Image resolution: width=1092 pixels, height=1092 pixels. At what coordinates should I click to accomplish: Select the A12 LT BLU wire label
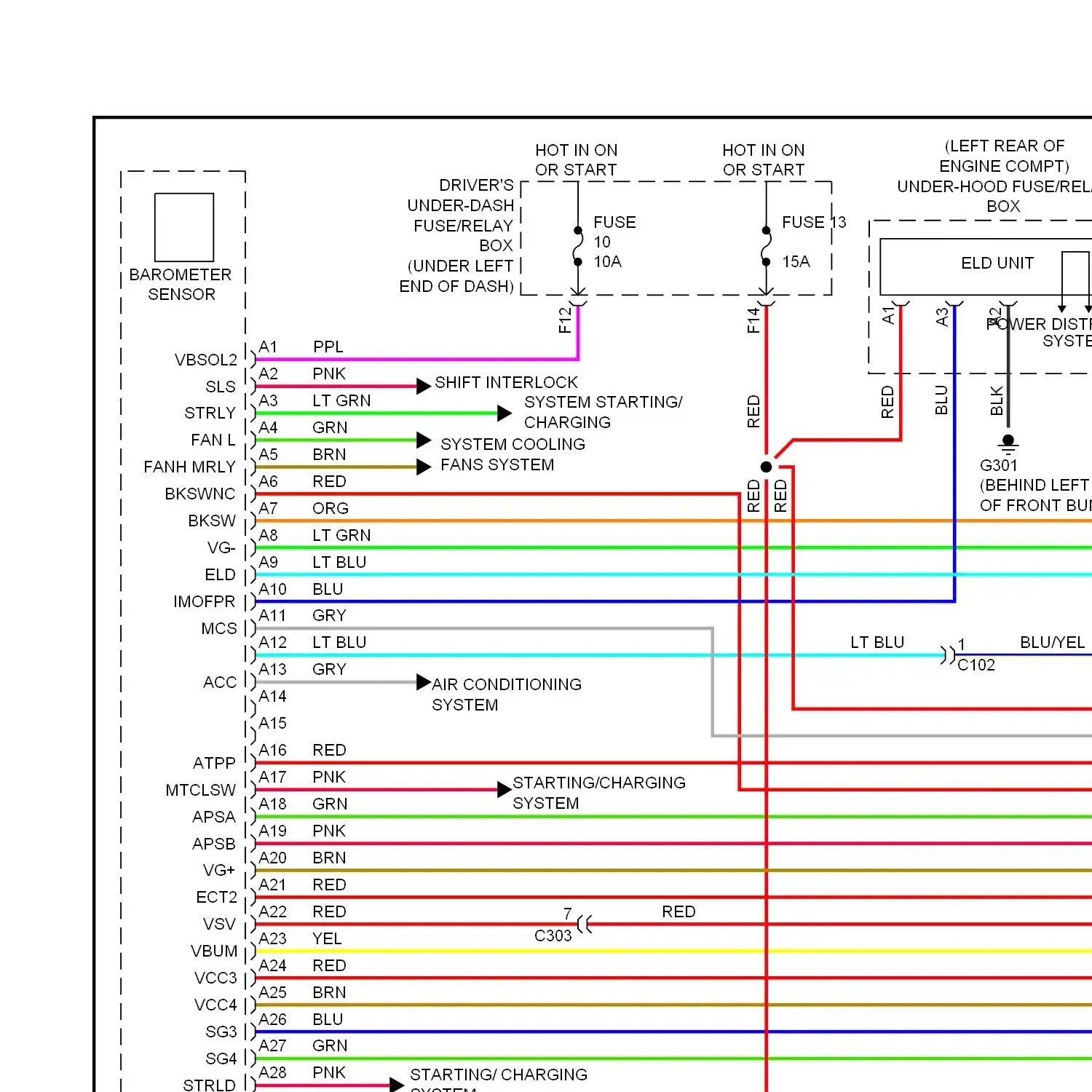coord(312,642)
